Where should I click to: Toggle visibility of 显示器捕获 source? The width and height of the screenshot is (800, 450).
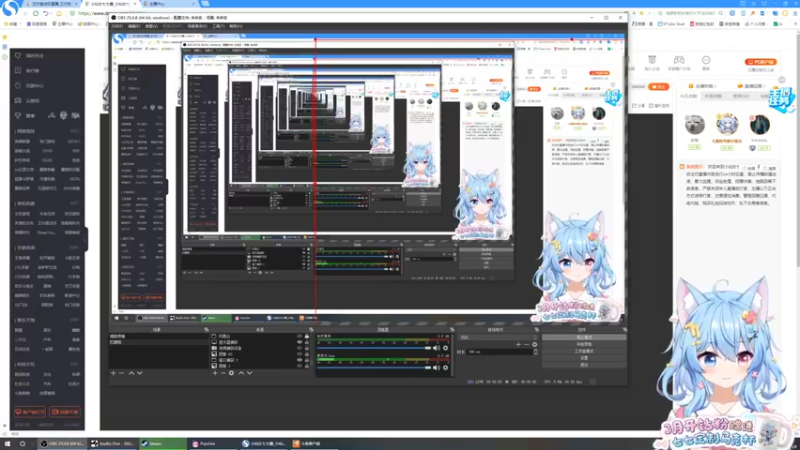(x=299, y=342)
